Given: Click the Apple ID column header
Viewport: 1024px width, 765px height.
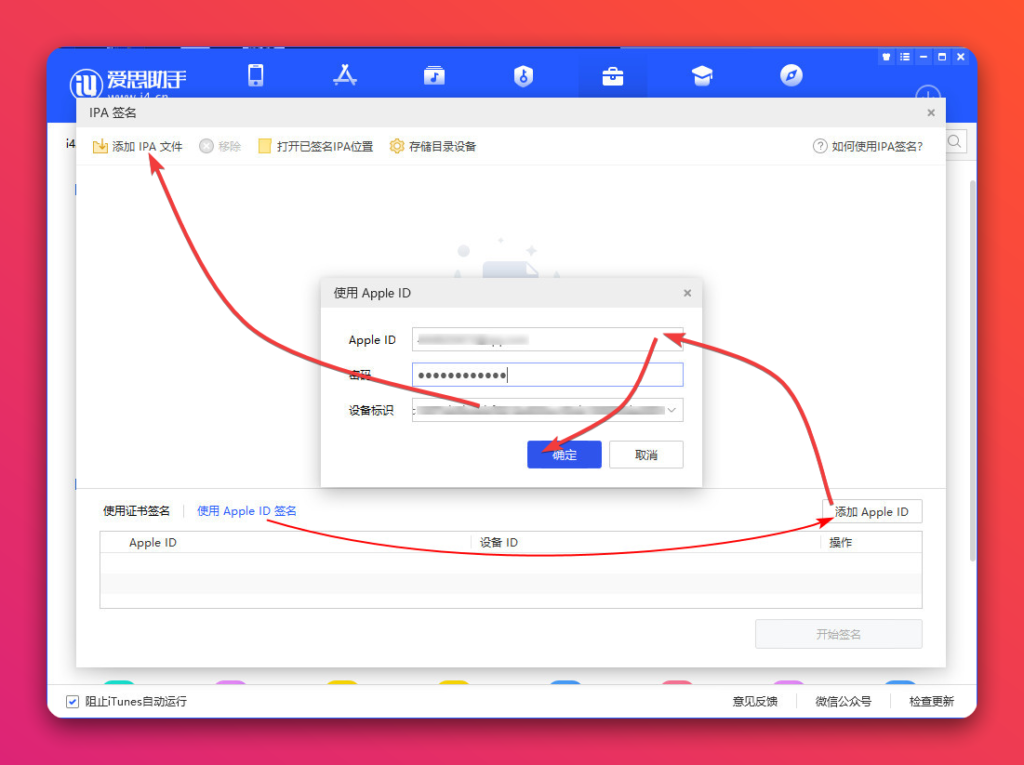Looking at the screenshot, I should [153, 542].
